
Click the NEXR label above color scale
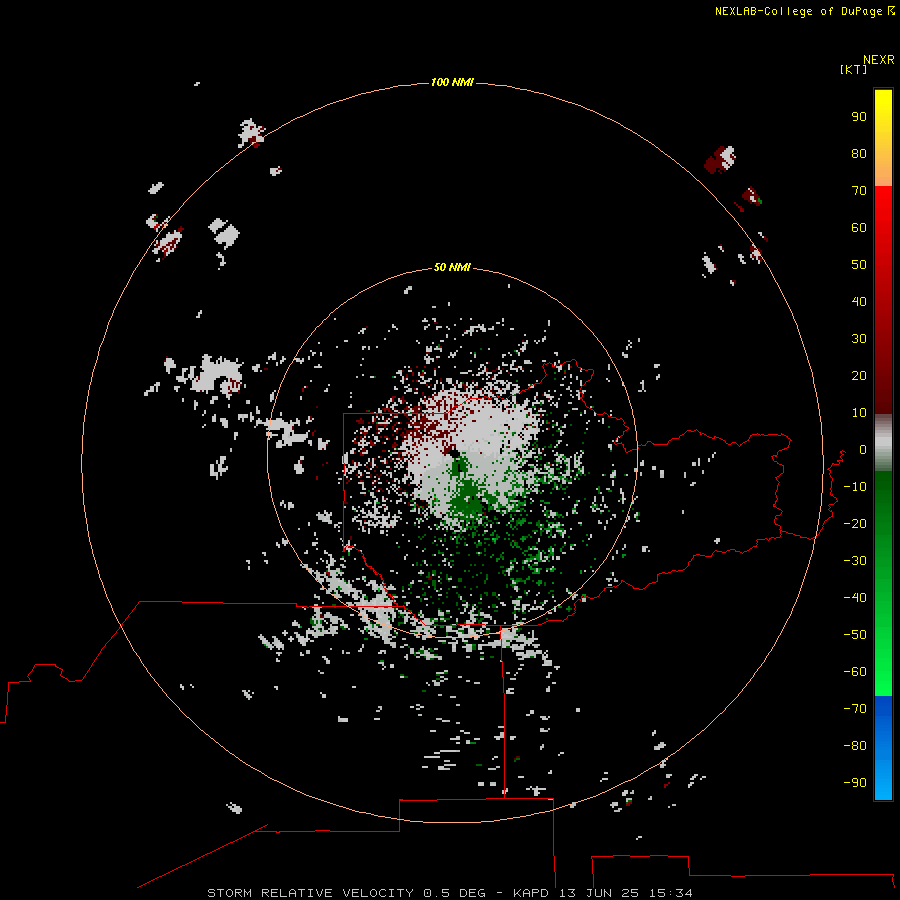tap(879, 60)
